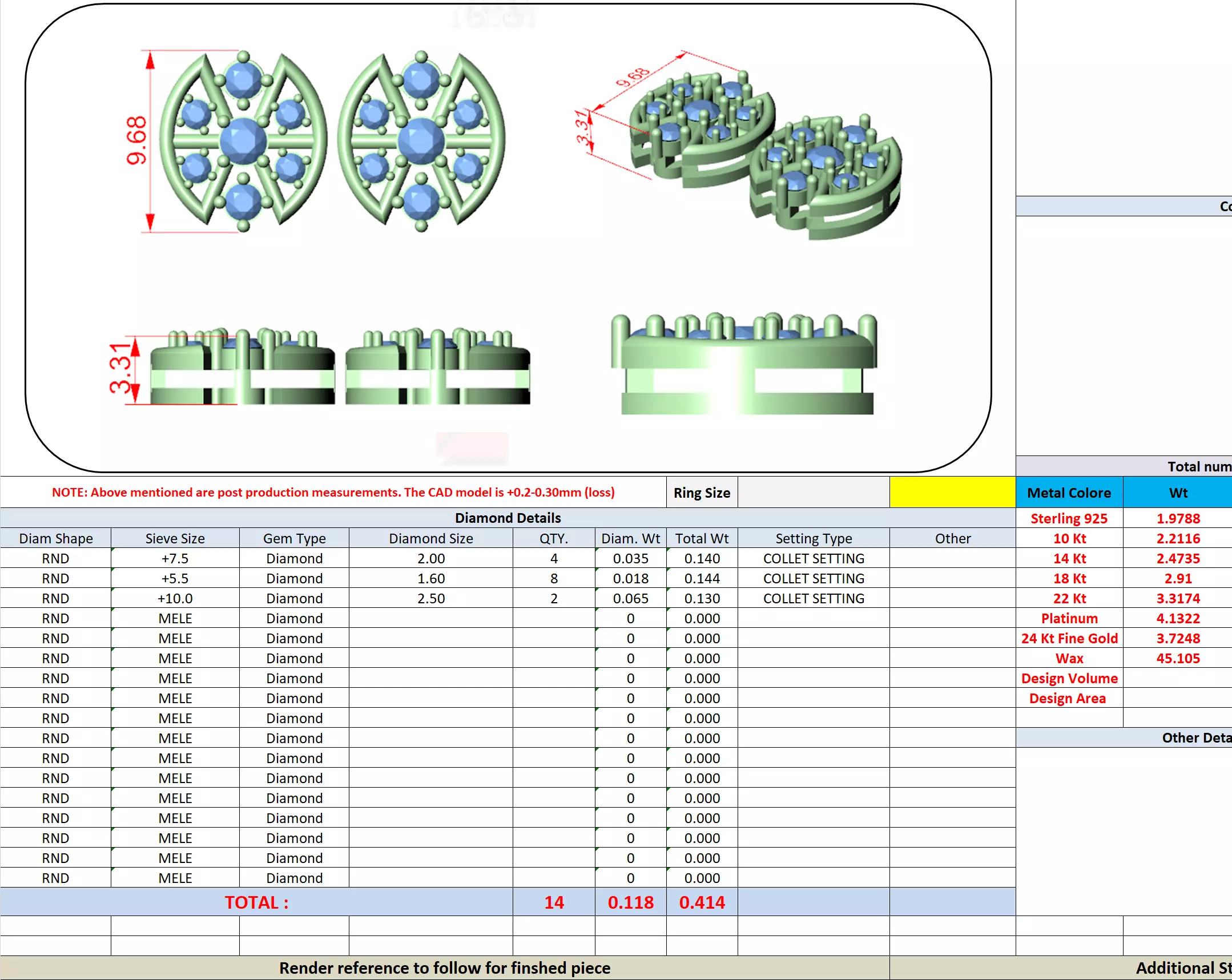
Task: Select the +7.5 sieve size cell
Action: click(x=175, y=558)
